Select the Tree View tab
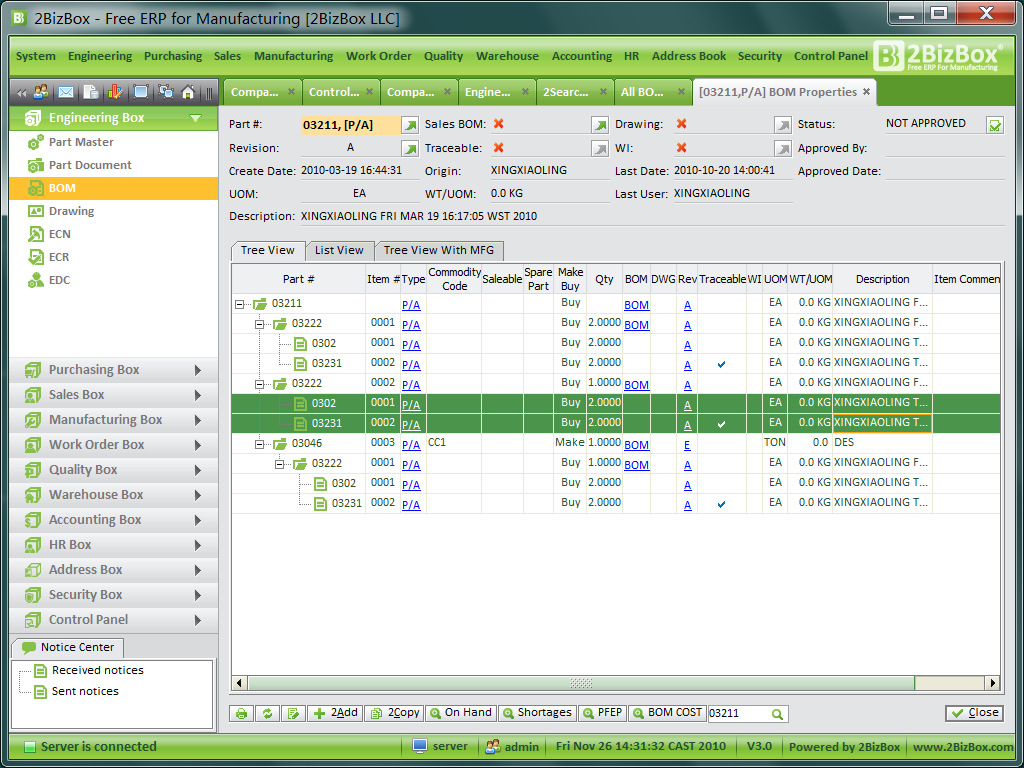This screenshot has width=1024, height=768. pos(268,250)
